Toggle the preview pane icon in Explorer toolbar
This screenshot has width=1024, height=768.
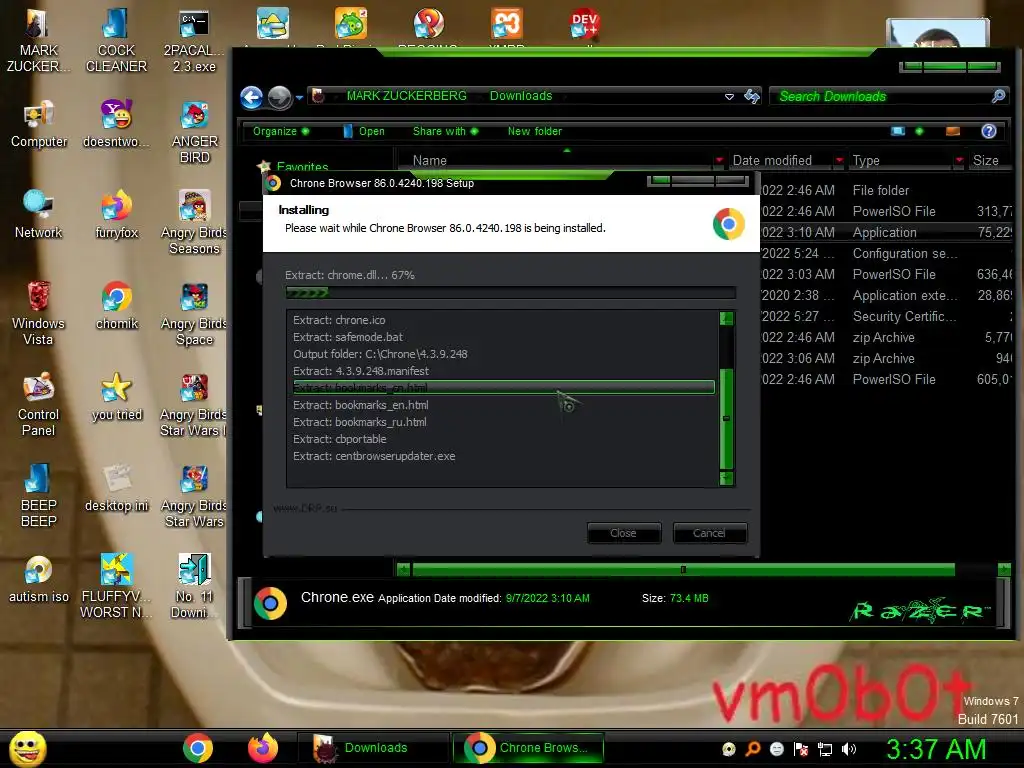pos(953,131)
